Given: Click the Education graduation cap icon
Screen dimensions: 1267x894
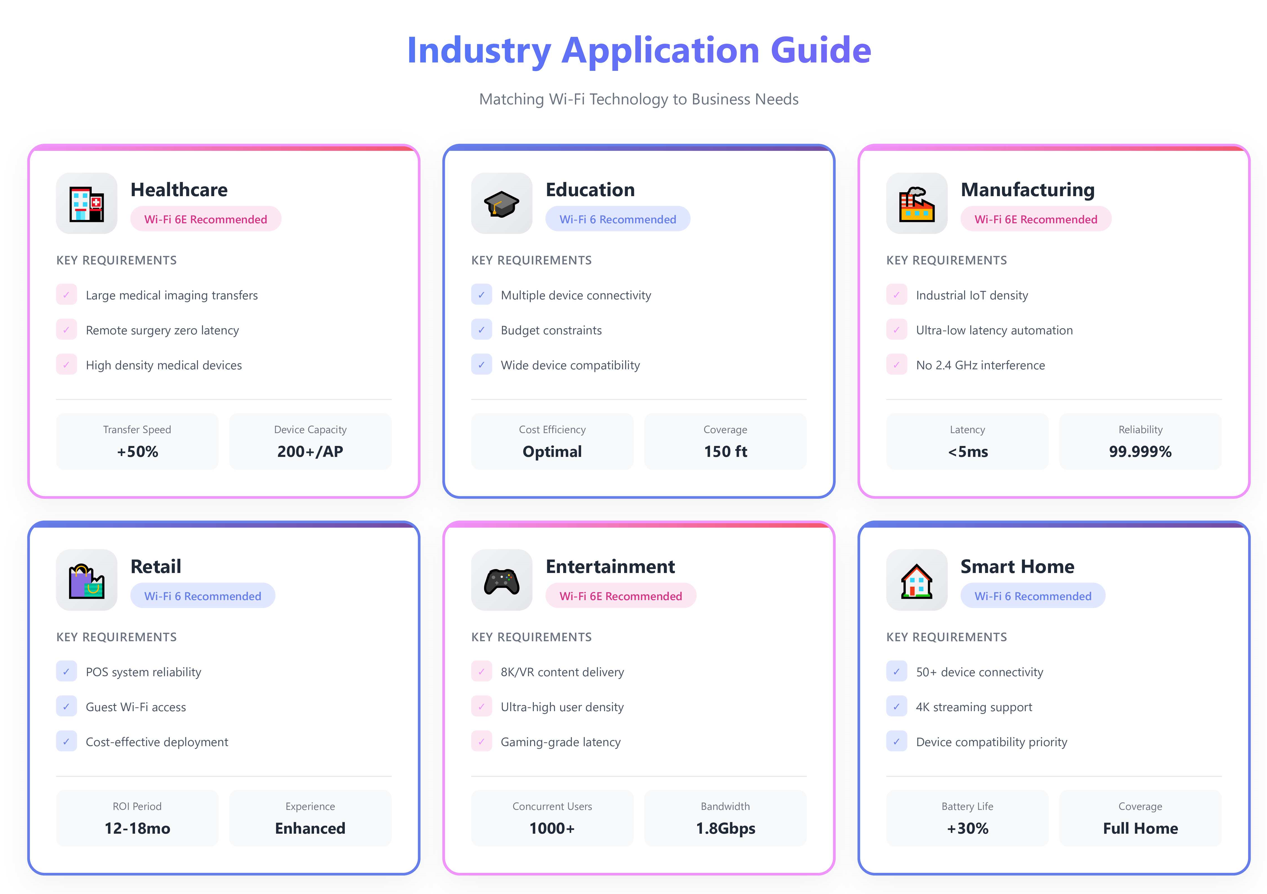Looking at the screenshot, I should (501, 203).
